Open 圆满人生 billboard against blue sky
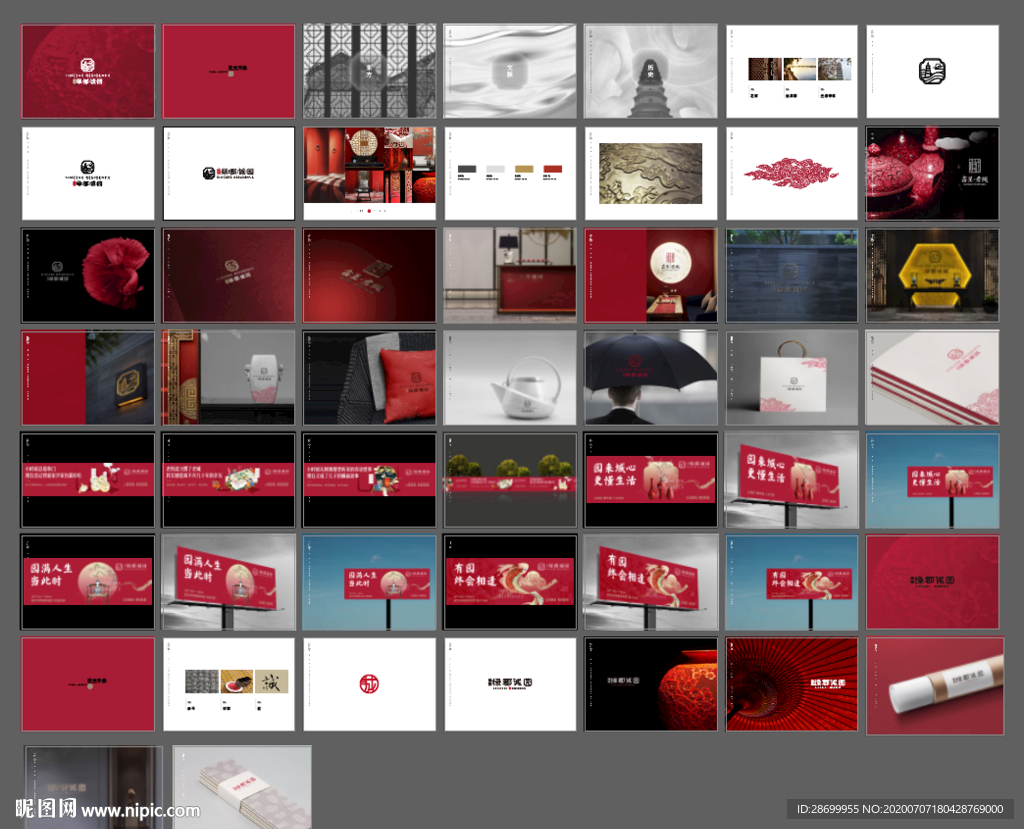This screenshot has height=829, width=1024. coord(370,581)
